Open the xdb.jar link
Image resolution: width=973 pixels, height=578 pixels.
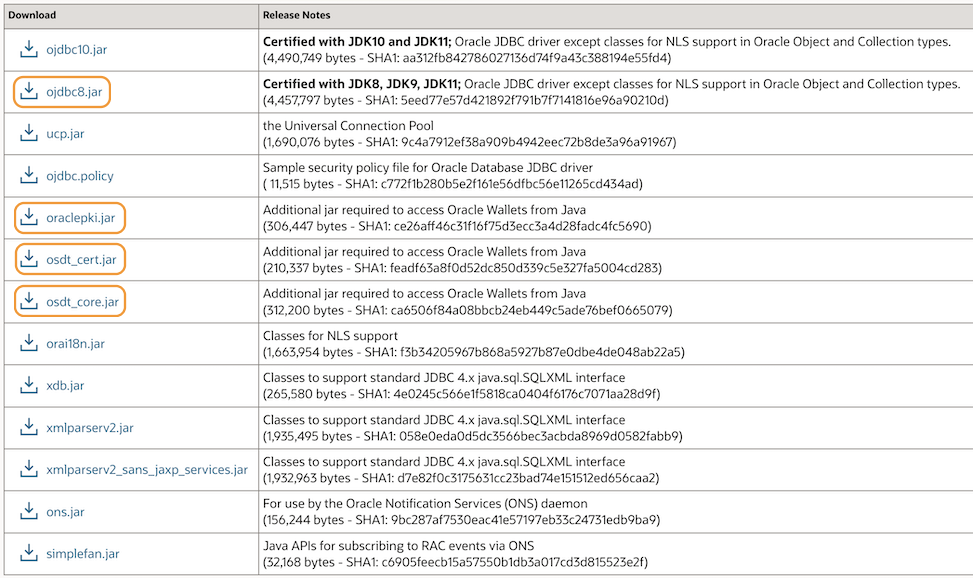click(65, 386)
